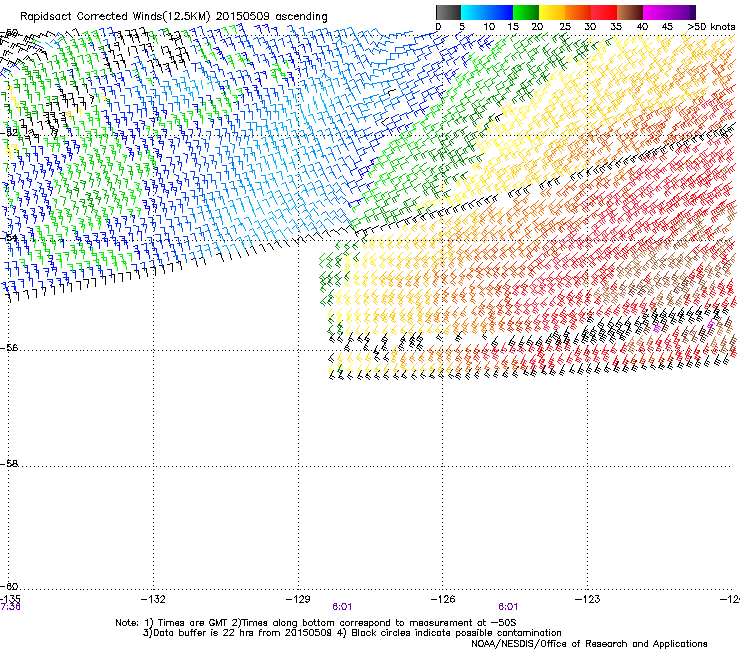Click the 7:38 purple time label
The height and width of the screenshot is (650, 740).
click(10, 607)
